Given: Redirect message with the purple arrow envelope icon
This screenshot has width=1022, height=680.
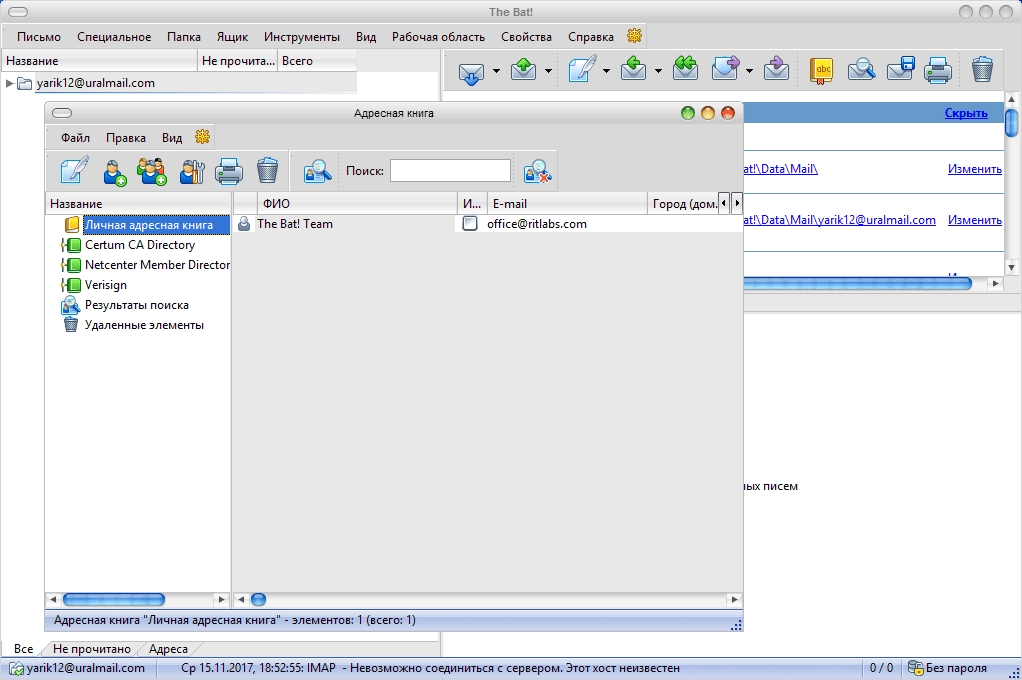Looking at the screenshot, I should coord(776,69).
